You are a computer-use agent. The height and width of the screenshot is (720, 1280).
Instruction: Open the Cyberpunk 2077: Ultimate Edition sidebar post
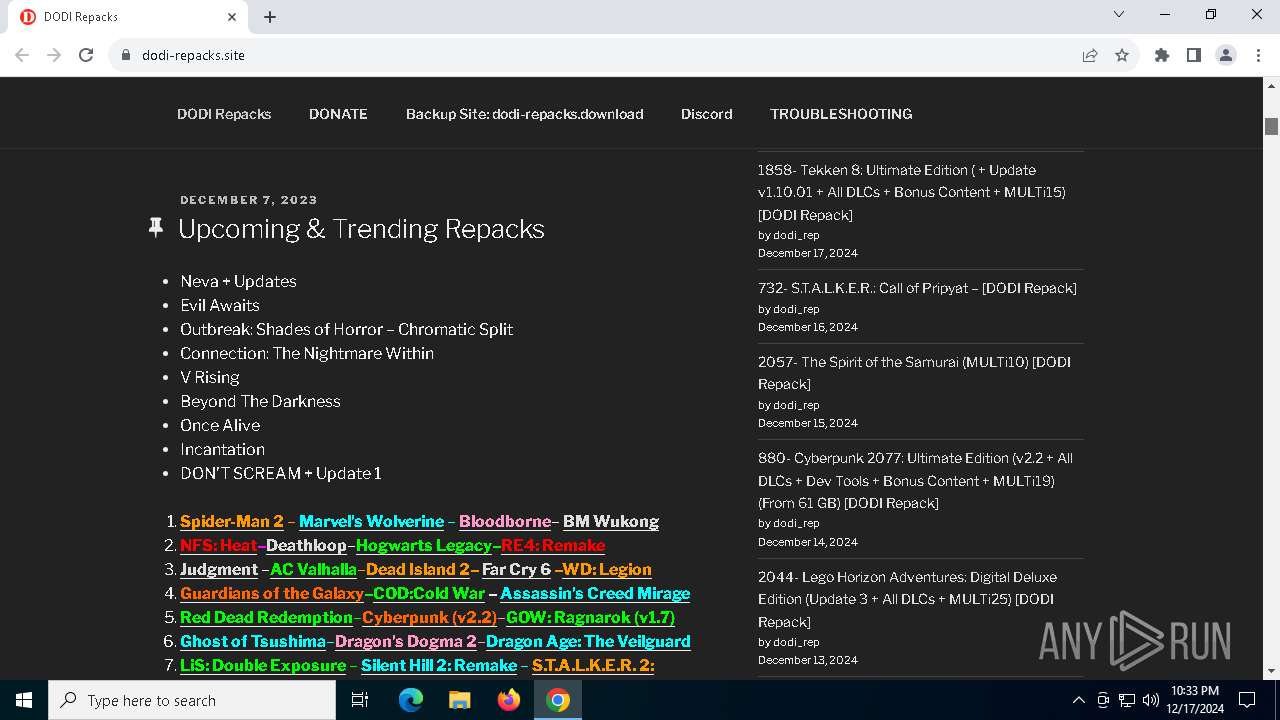click(915, 480)
